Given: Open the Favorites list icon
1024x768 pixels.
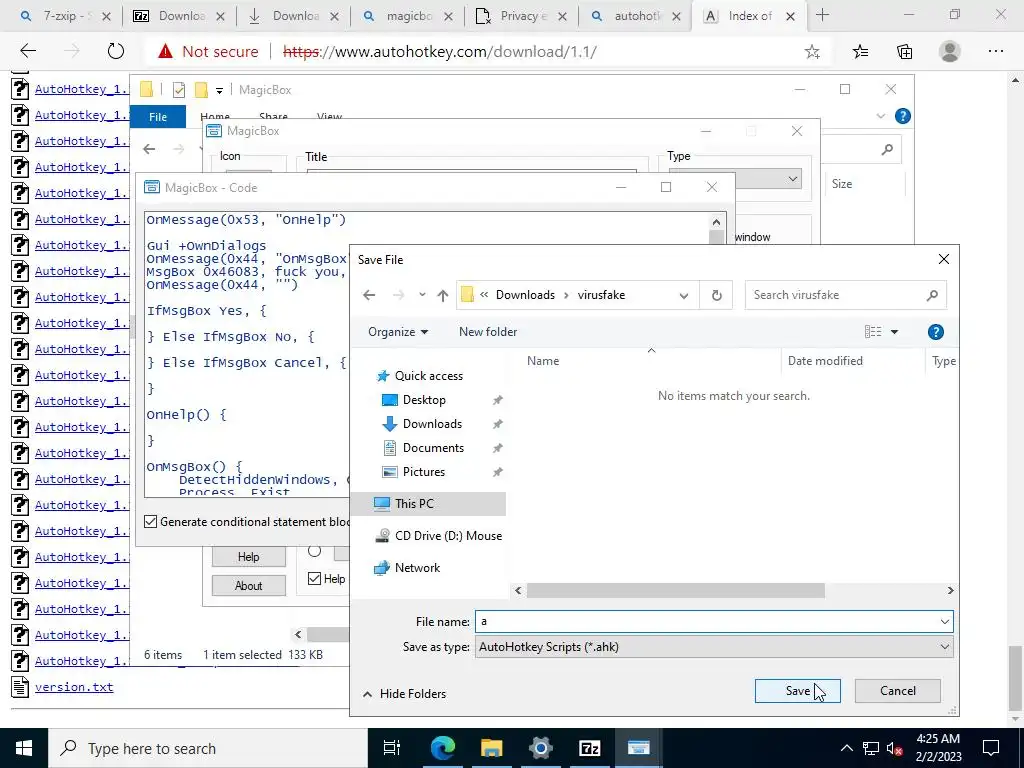Looking at the screenshot, I should [860, 52].
